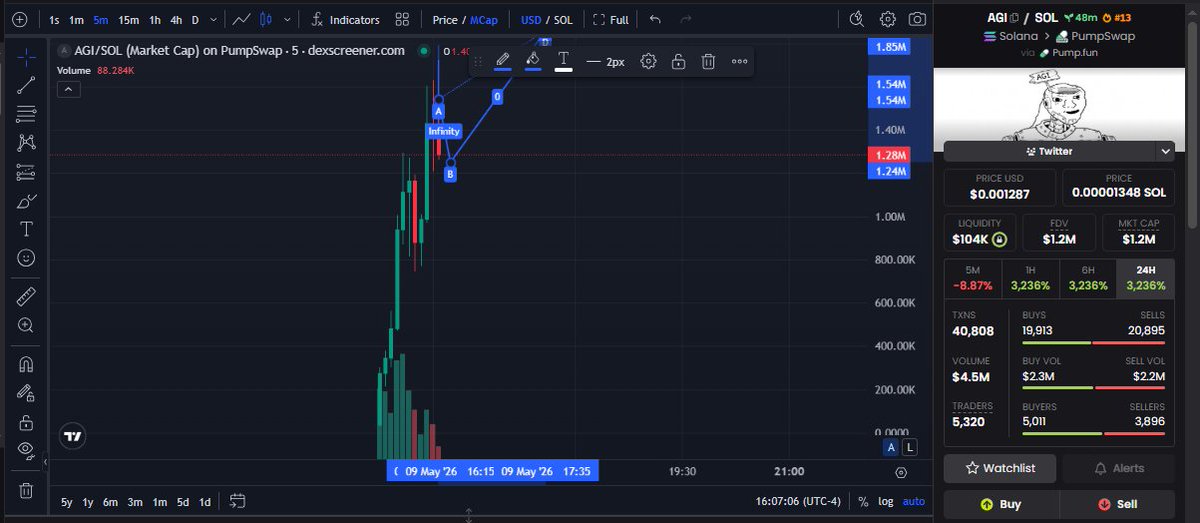
Task: Select the text annotation tool
Action: point(26,229)
